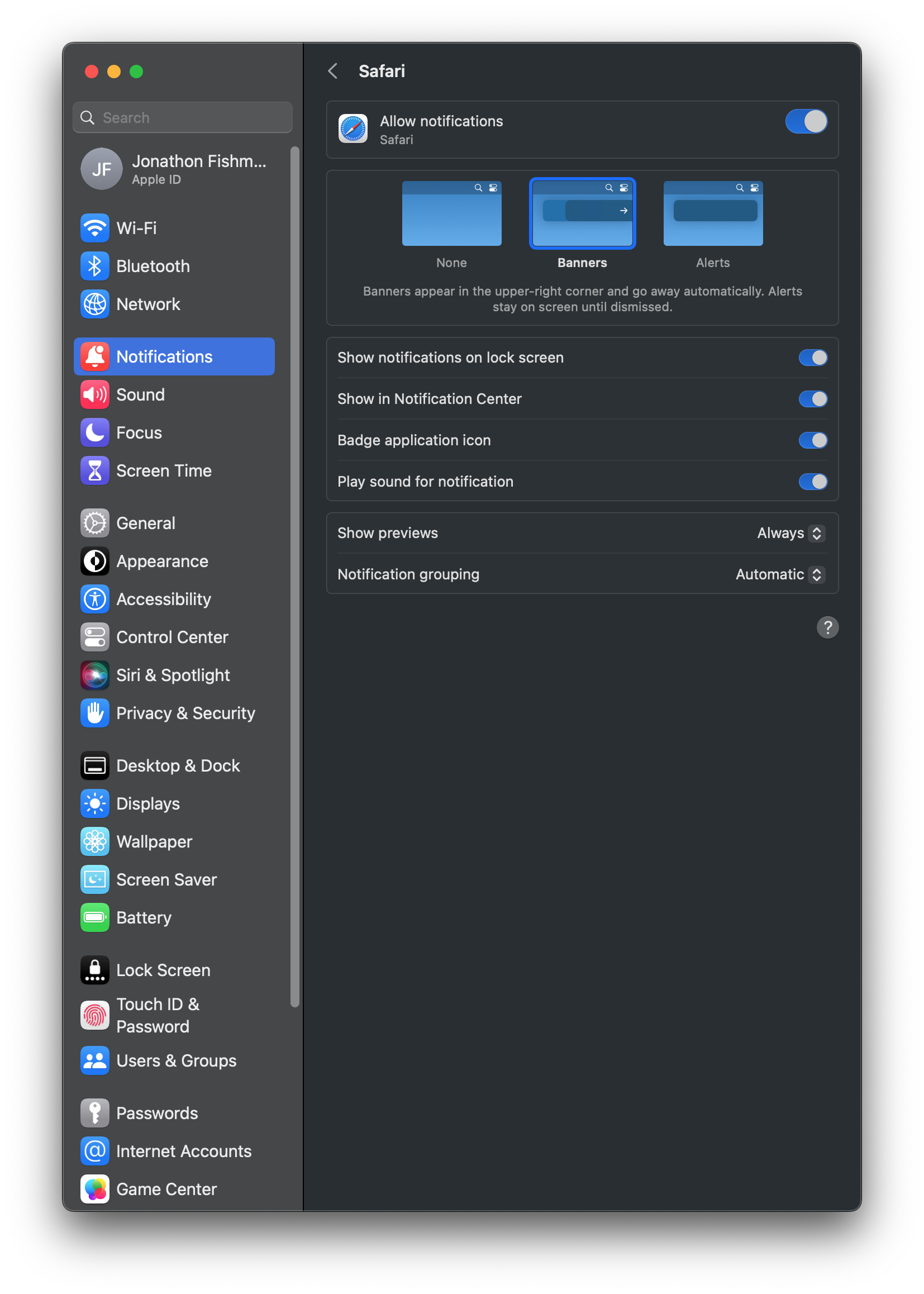
Task: Open Passwords settings label
Action: (x=157, y=1114)
